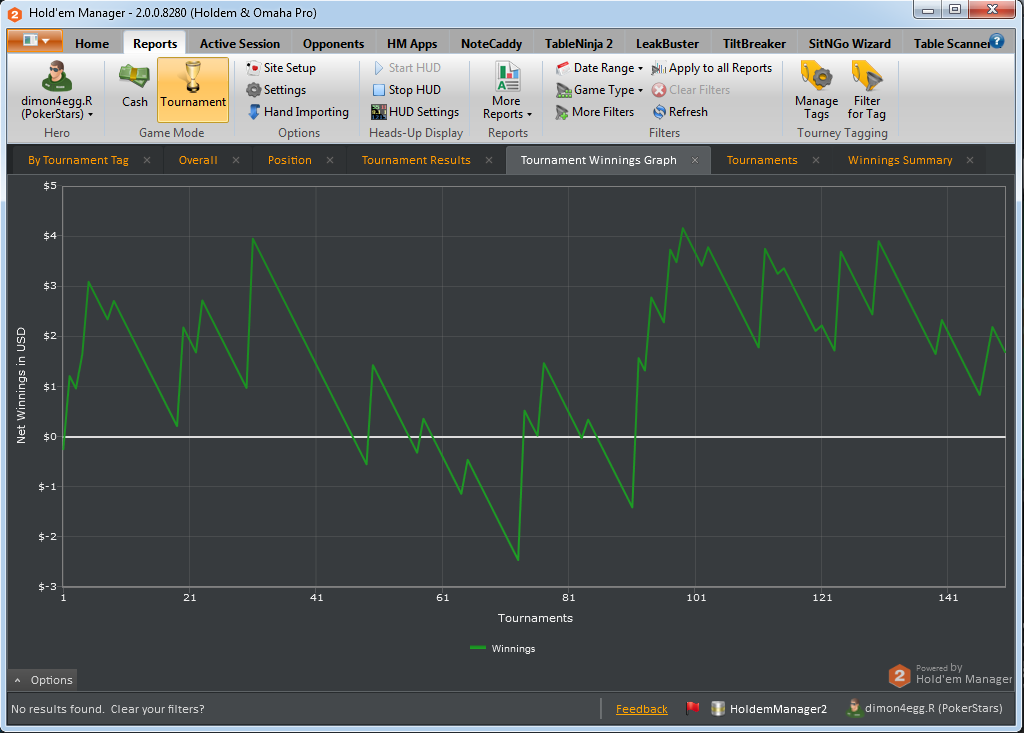
Task: Open the hero dimon4egg.R player selector
Action: click(x=57, y=90)
